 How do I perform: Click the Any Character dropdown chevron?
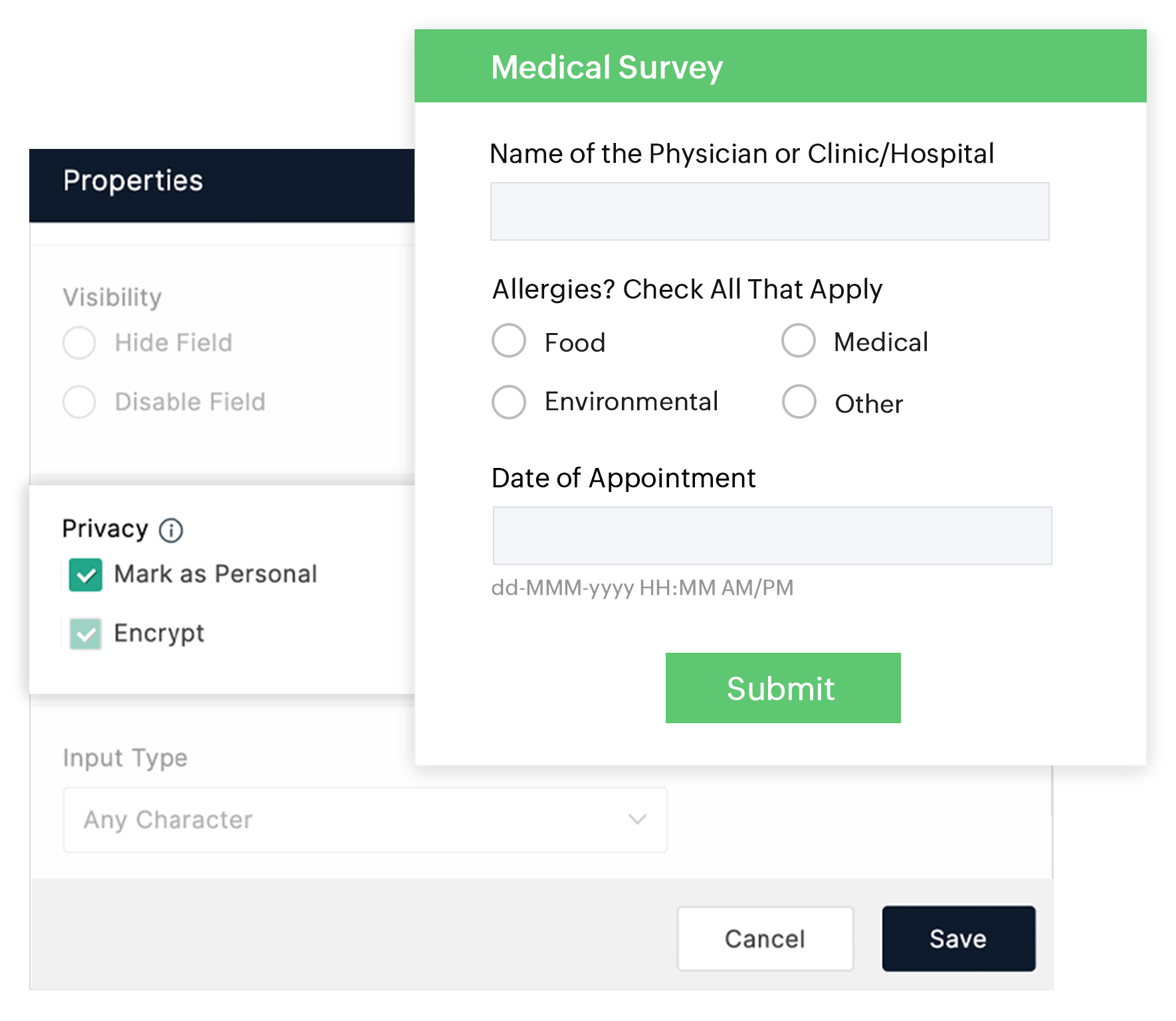pos(637,820)
